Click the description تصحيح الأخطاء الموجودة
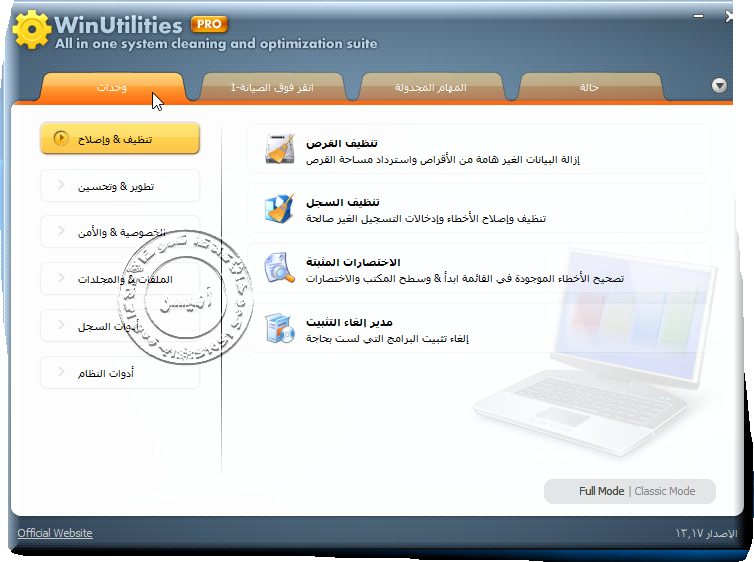The width and height of the screenshot is (754, 562). pyautogui.click(x=465, y=278)
